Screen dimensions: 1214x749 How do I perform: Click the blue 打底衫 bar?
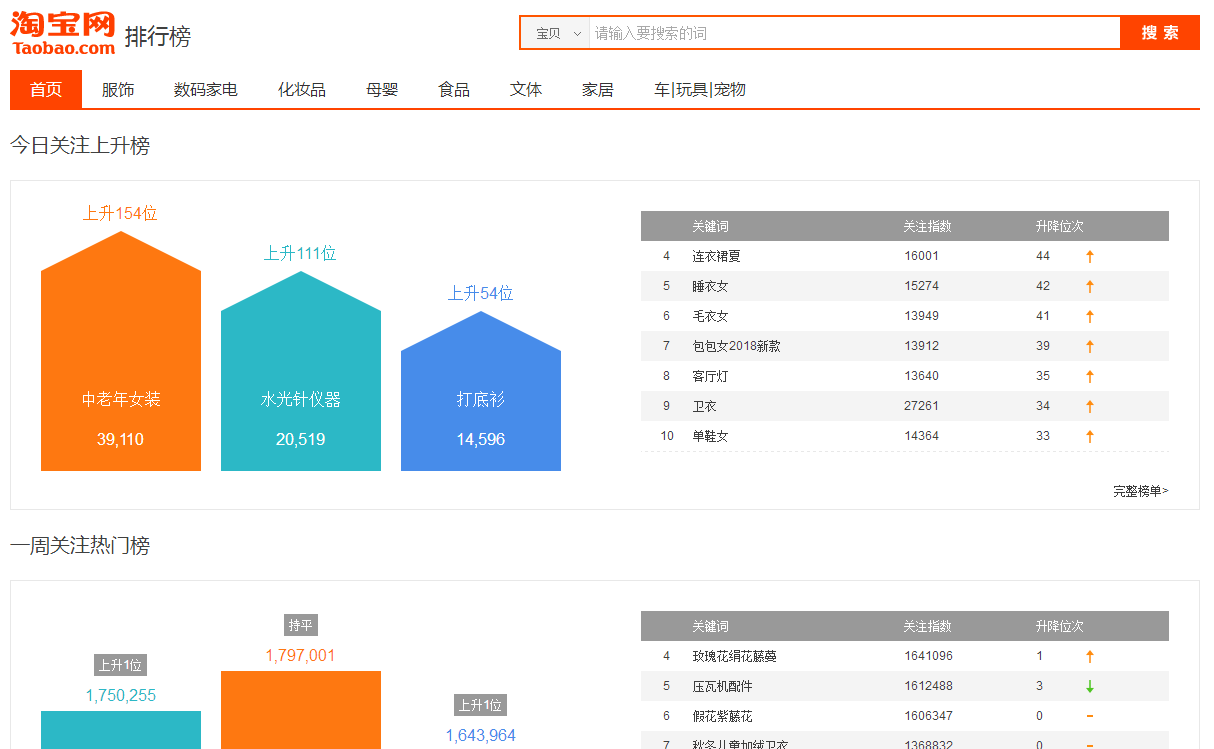(481, 391)
